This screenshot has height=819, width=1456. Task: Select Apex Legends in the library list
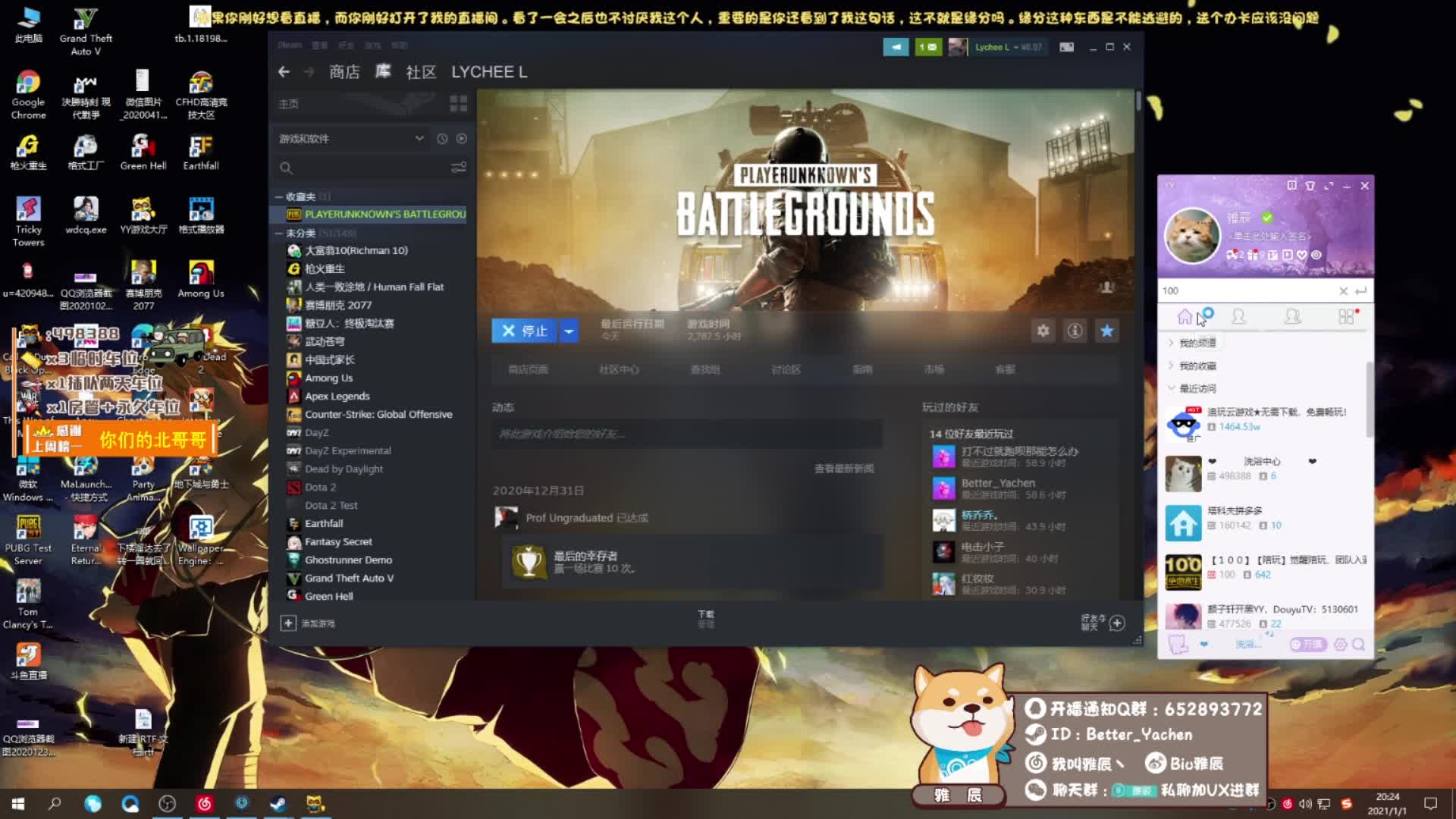point(337,396)
